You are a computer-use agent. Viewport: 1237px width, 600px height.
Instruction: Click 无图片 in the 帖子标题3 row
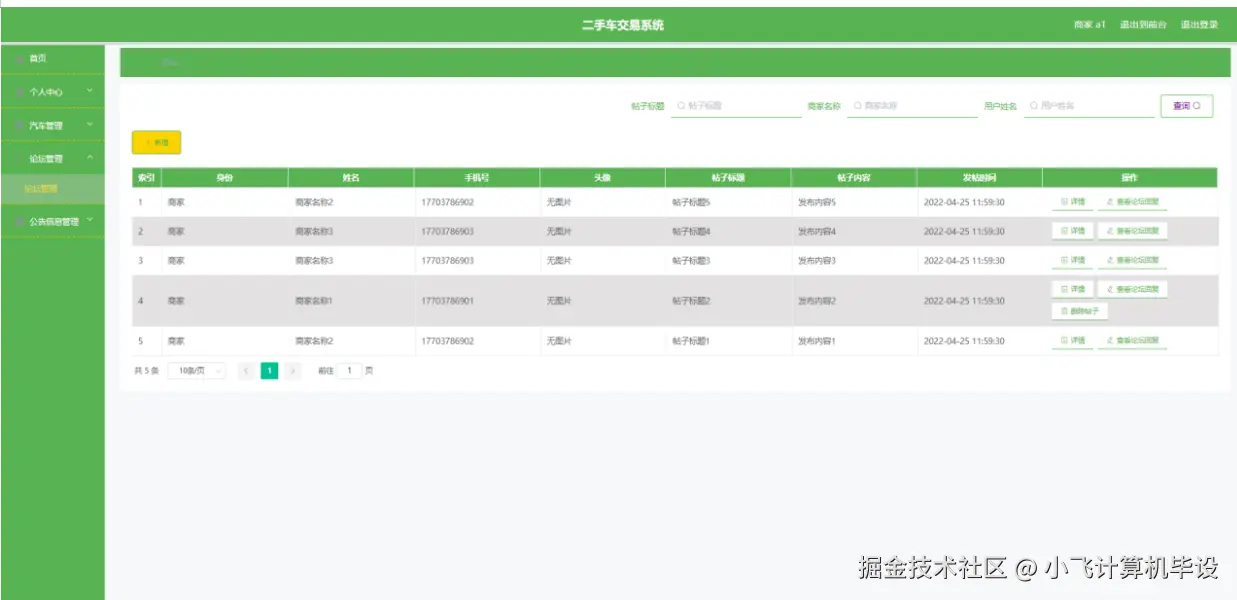(x=559, y=260)
